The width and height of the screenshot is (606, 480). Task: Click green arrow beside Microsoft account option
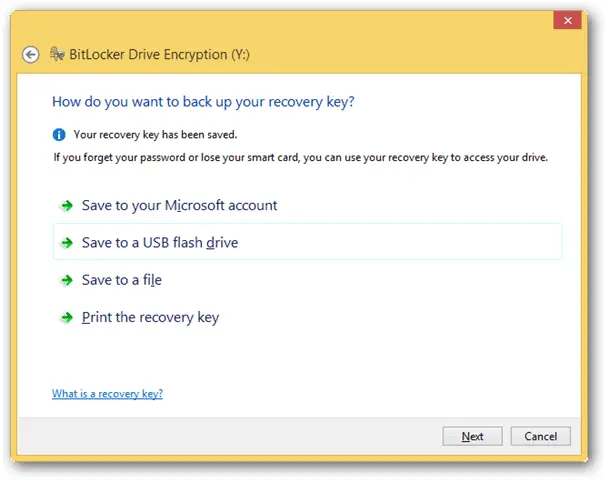[67, 206]
